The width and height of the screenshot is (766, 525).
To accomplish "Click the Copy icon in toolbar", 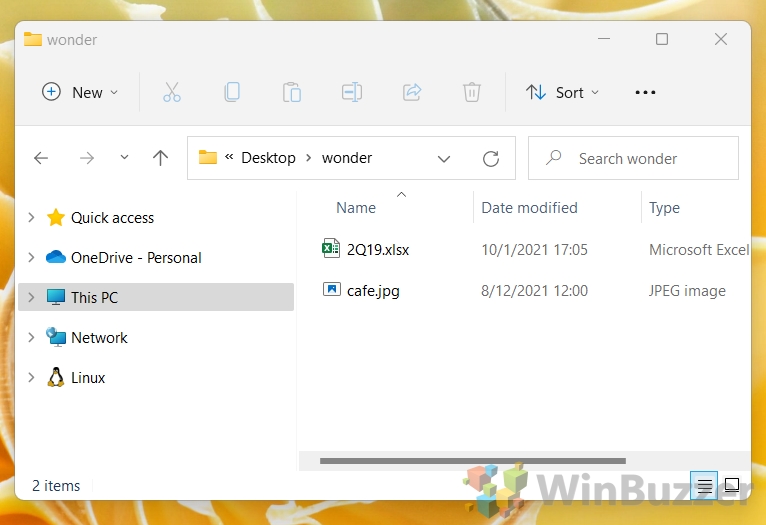I will pos(232,92).
